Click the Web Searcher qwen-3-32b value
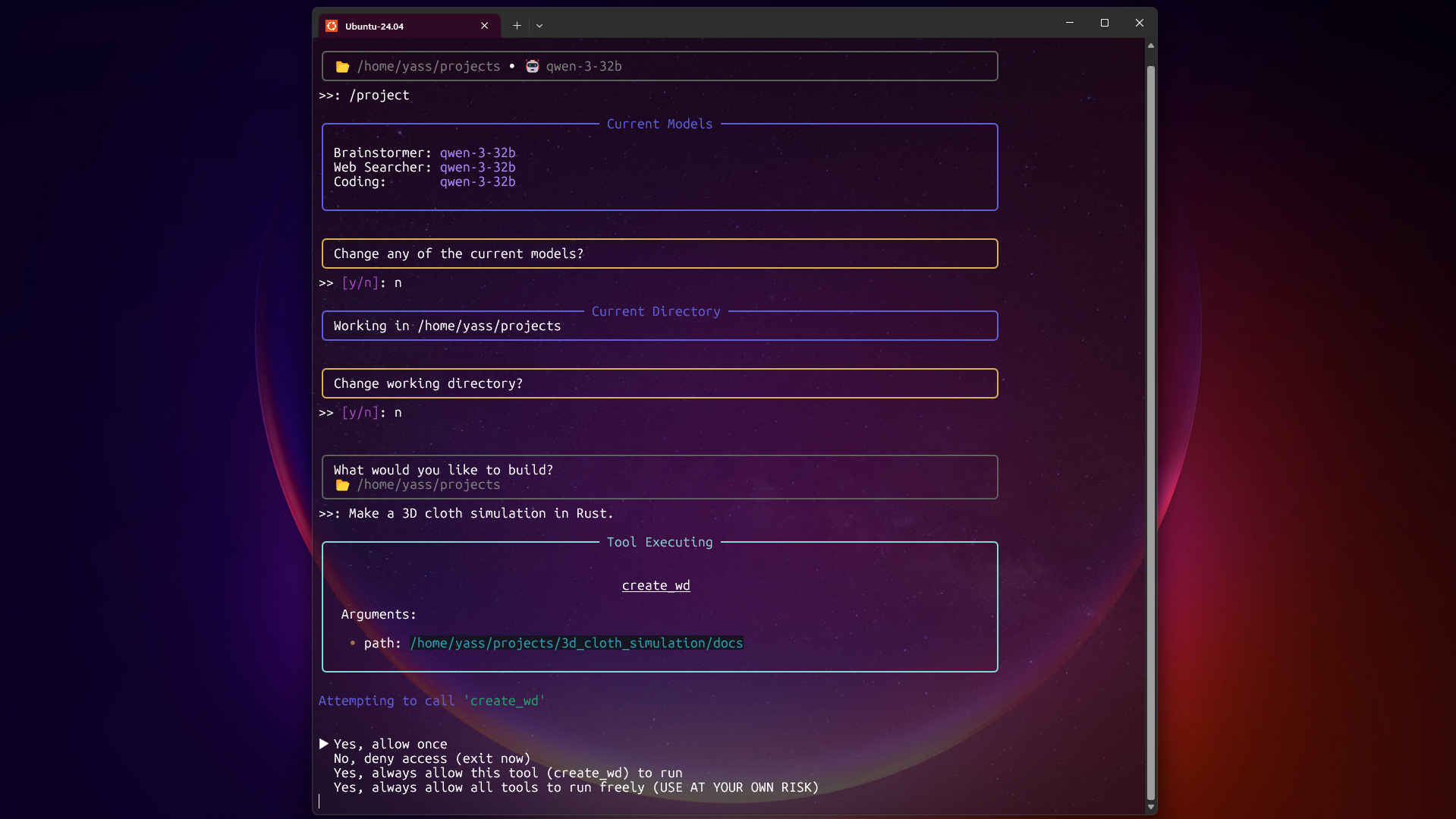 click(478, 167)
